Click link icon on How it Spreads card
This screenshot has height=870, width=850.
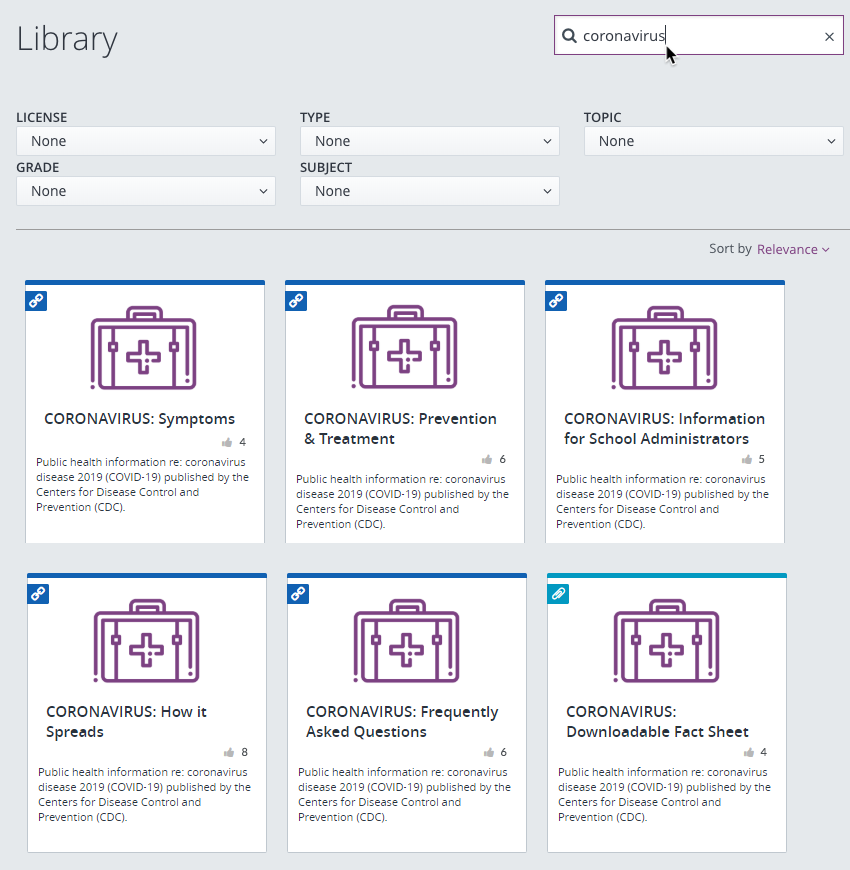(x=38, y=594)
